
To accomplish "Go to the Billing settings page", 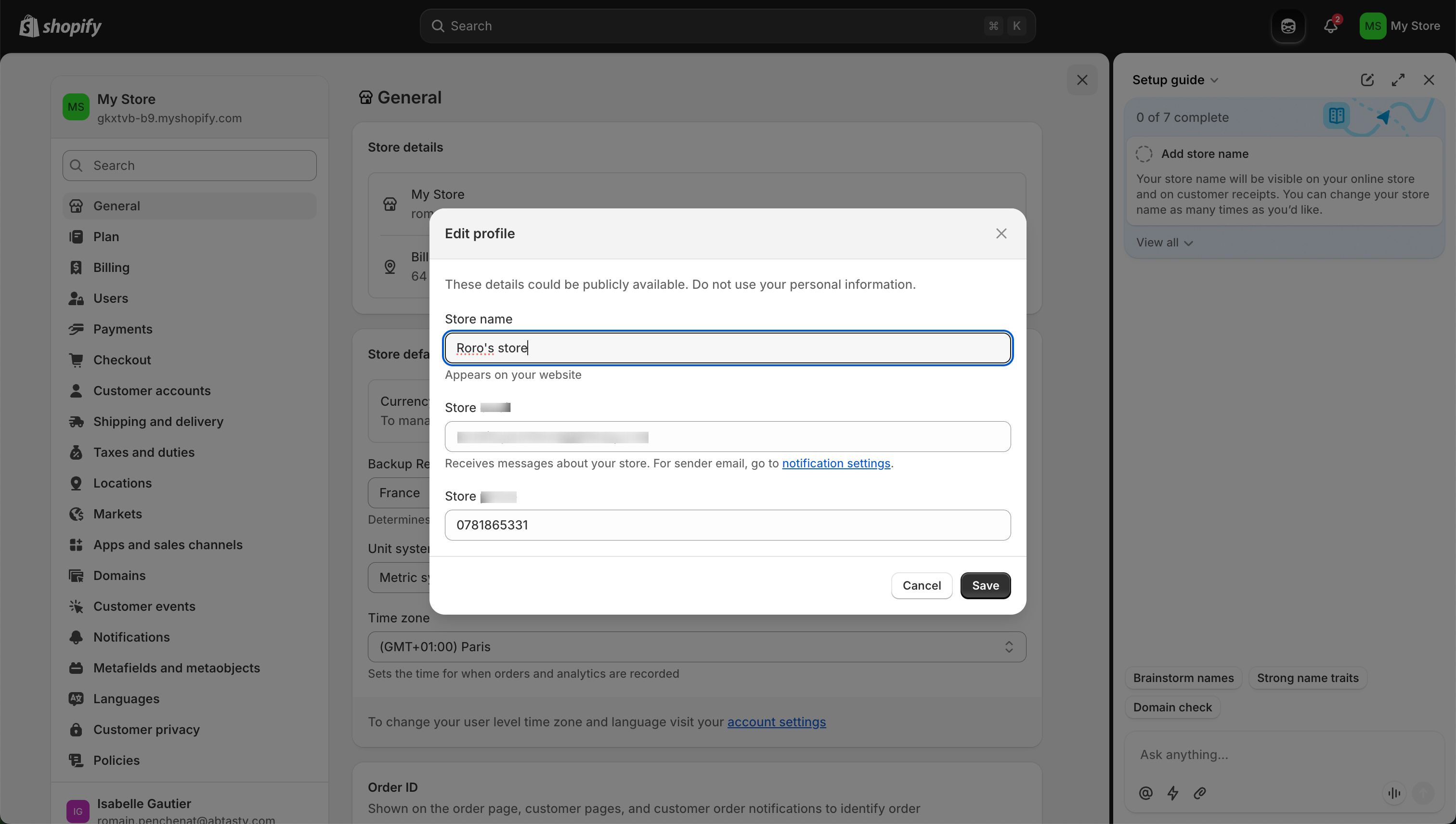I will 111,267.
